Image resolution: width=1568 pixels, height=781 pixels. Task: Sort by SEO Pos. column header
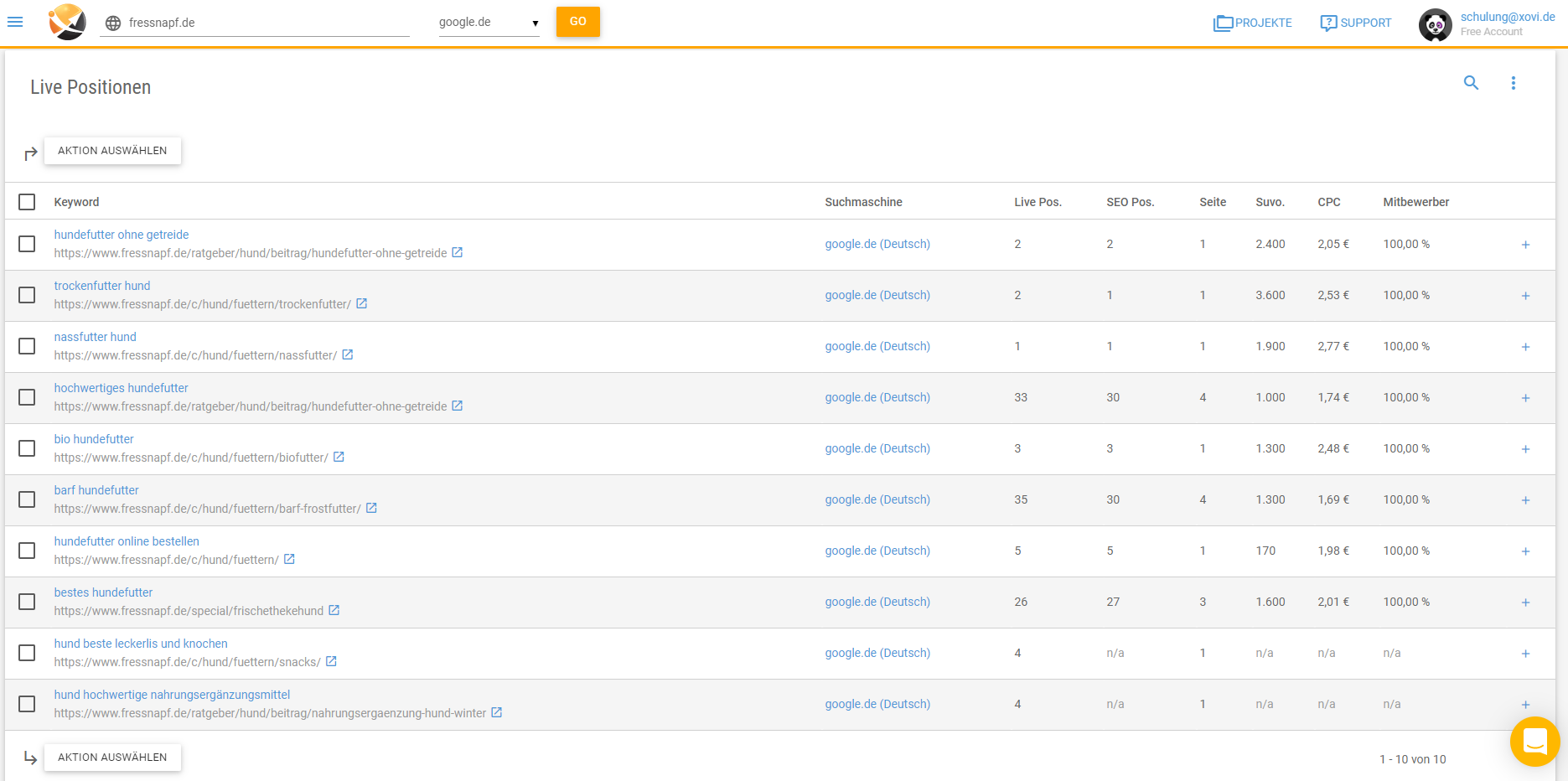click(1130, 202)
